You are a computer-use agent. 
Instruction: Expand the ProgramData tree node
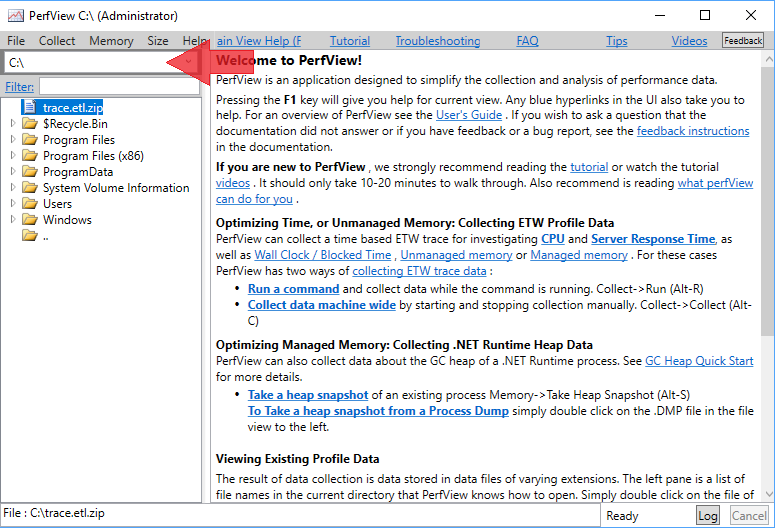[x=13, y=171]
